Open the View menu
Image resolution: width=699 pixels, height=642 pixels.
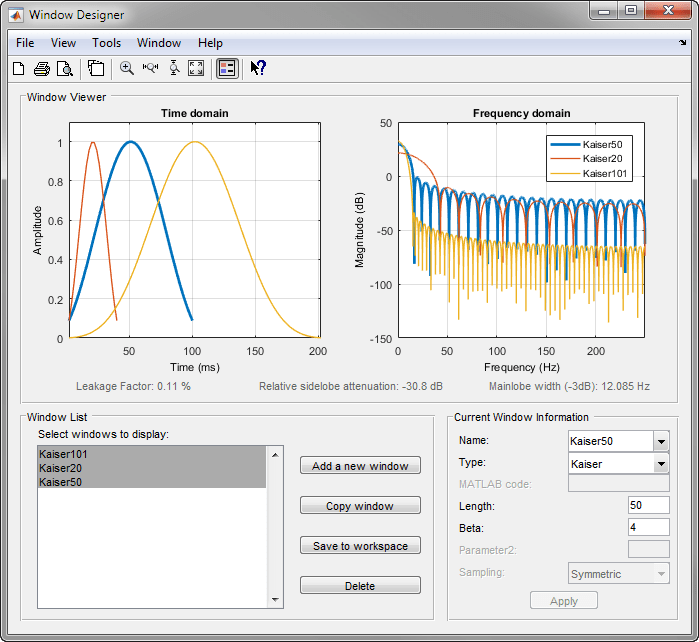pyautogui.click(x=63, y=43)
